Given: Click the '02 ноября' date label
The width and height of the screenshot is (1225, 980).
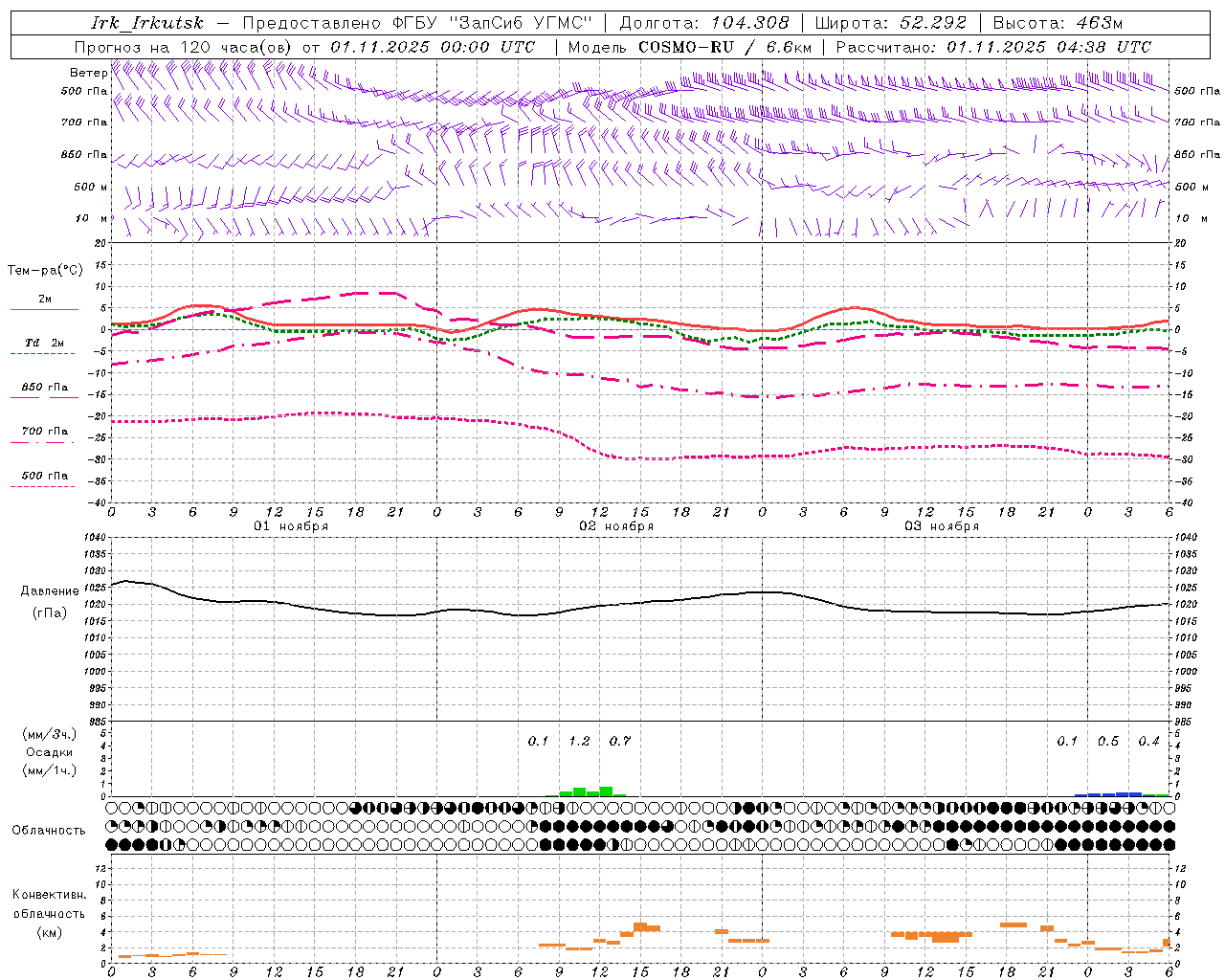Looking at the screenshot, I should (616, 525).
